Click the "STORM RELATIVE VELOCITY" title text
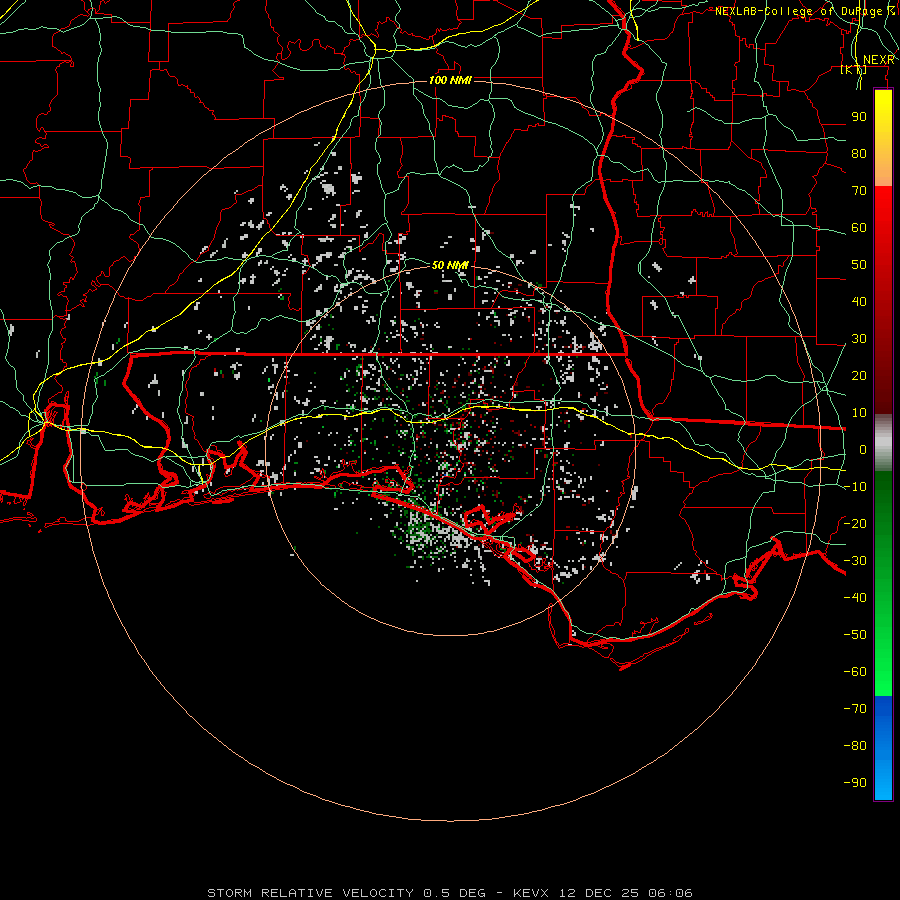Viewport: 900px width, 900px height. tap(310, 893)
